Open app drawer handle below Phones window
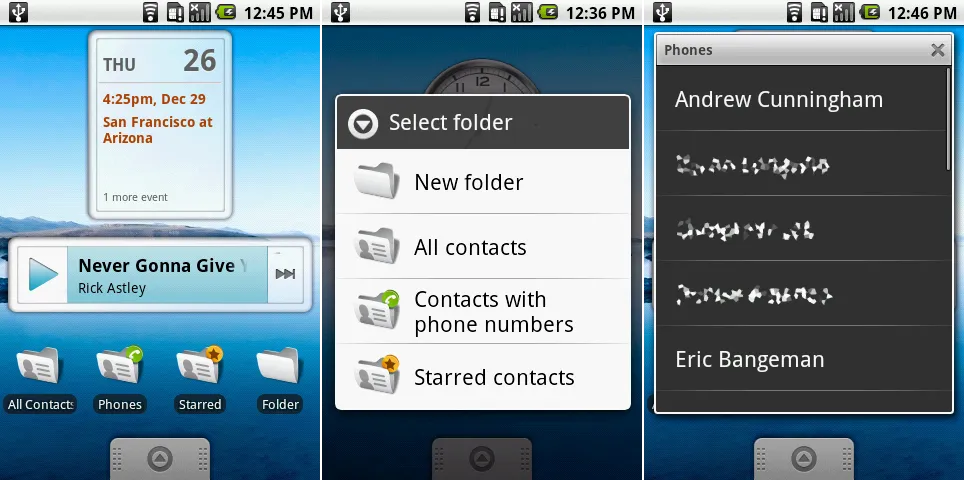This screenshot has width=964, height=480. [x=803, y=459]
